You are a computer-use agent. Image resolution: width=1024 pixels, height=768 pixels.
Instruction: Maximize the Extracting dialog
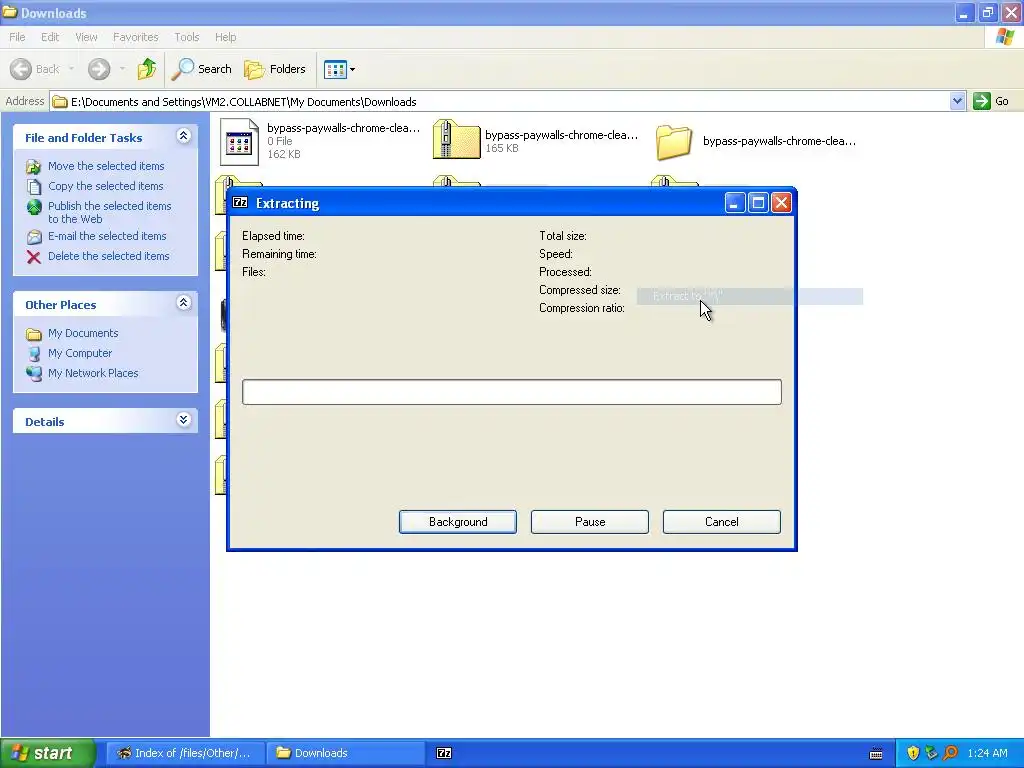tap(758, 203)
